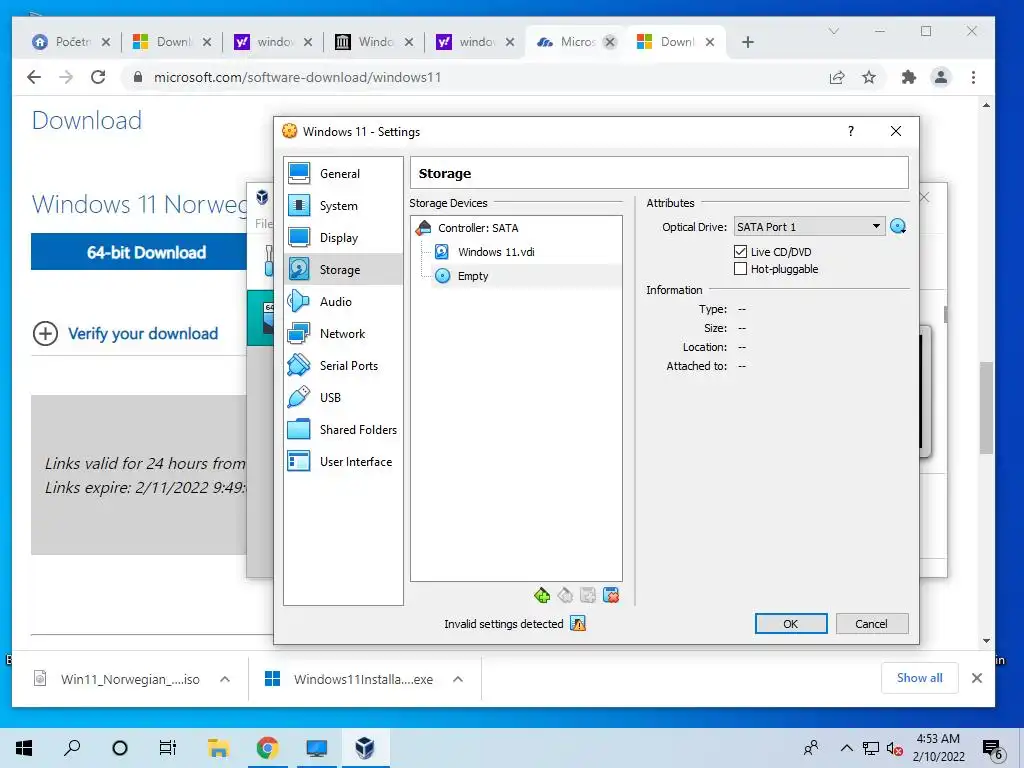Image resolution: width=1024 pixels, height=768 pixels.
Task: Open Task View on taskbar
Action: point(168,748)
